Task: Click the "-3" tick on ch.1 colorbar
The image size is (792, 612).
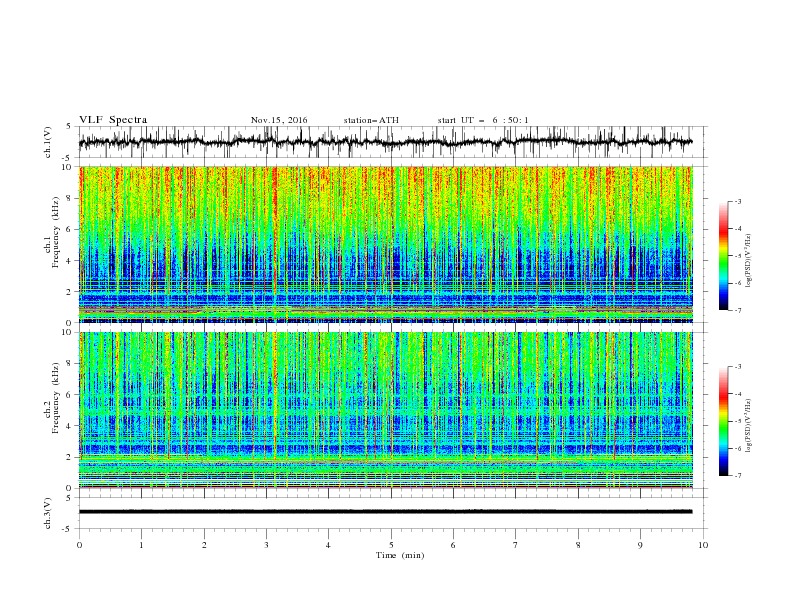Action: 737,201
